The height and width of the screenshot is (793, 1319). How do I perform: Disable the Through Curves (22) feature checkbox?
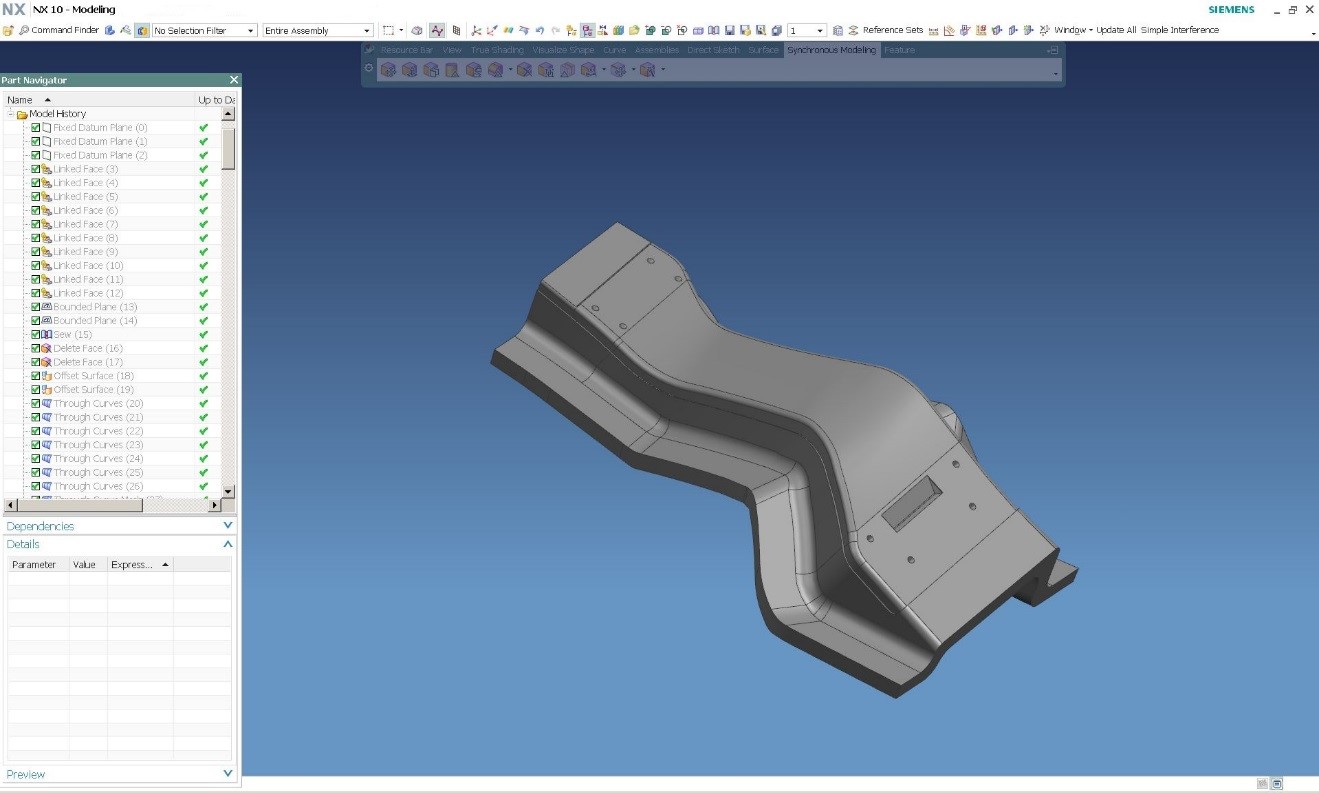click(36, 431)
